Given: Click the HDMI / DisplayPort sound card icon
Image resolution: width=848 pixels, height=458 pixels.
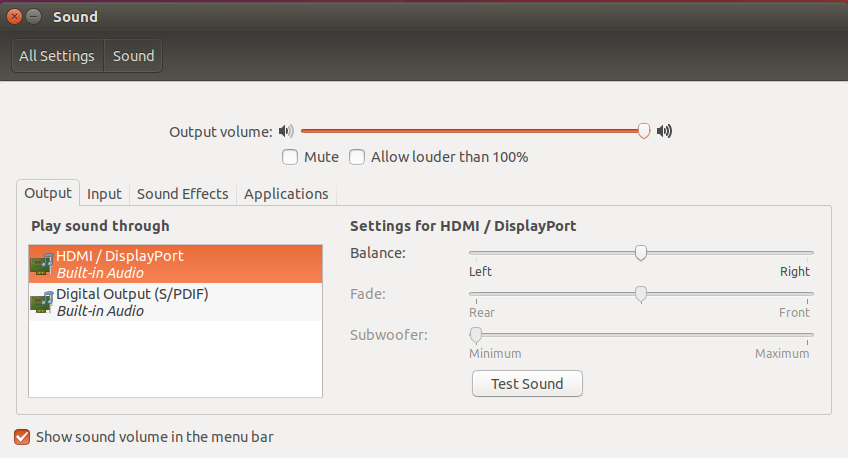Looking at the screenshot, I should [42, 264].
